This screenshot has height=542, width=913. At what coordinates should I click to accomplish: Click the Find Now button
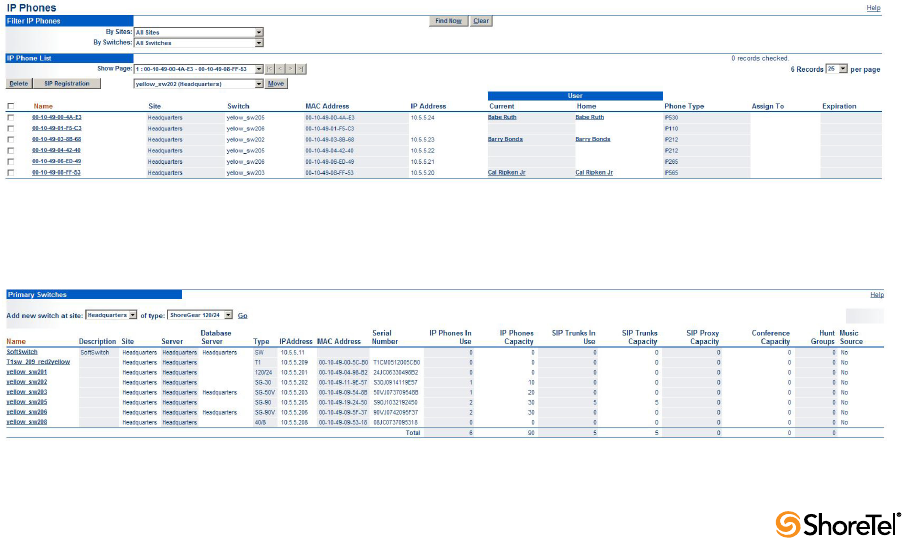click(448, 21)
